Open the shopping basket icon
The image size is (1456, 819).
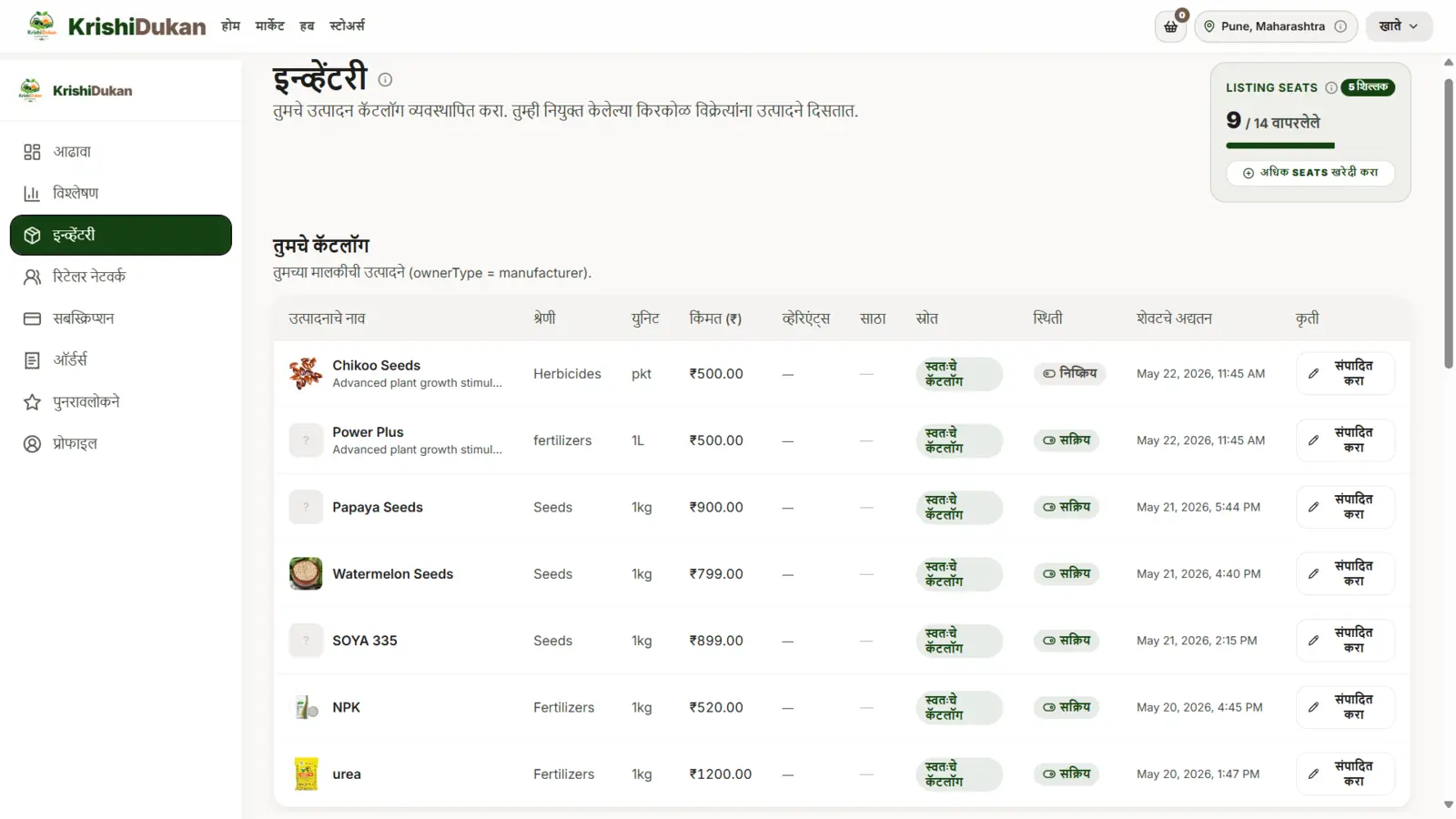tap(1170, 26)
